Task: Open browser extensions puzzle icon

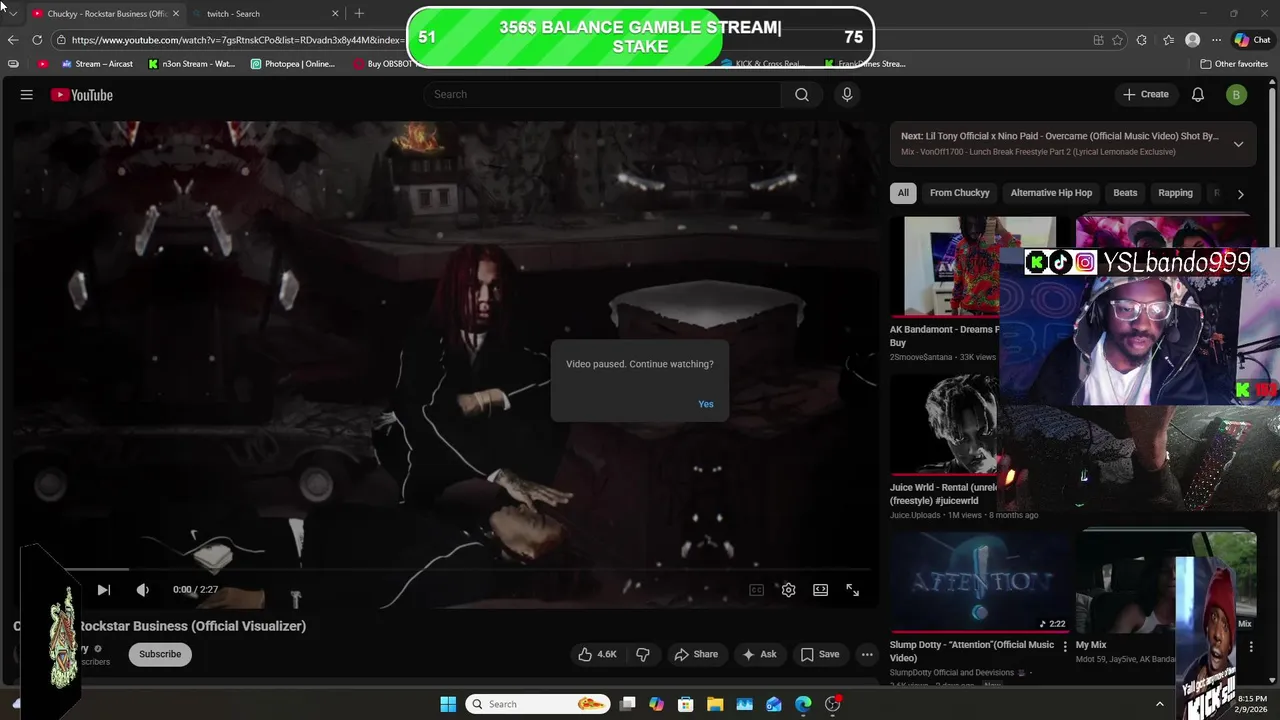Action: [x=1142, y=40]
